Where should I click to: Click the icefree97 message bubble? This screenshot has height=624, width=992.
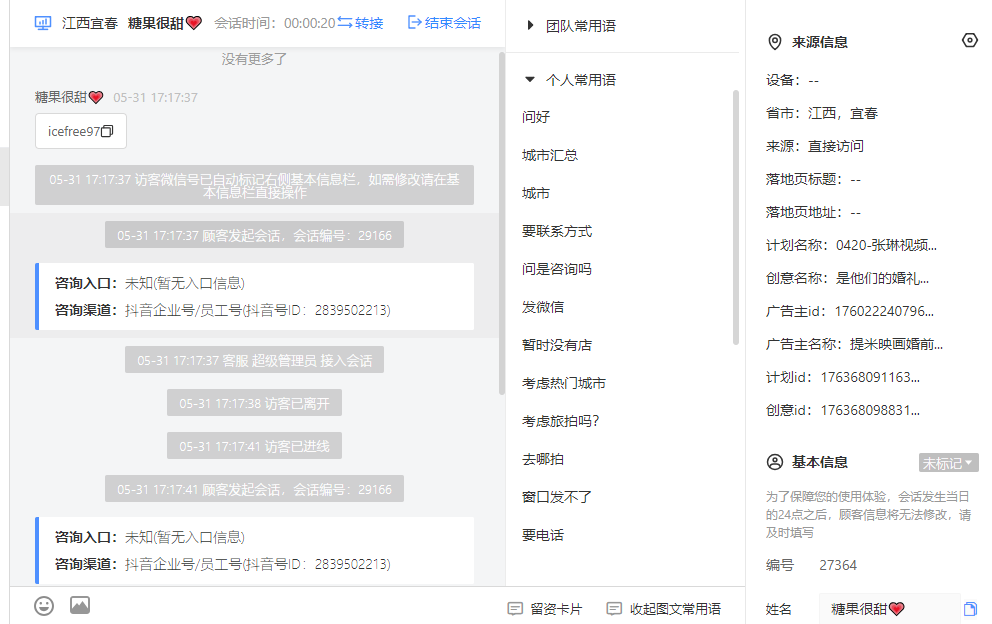click(x=81, y=131)
